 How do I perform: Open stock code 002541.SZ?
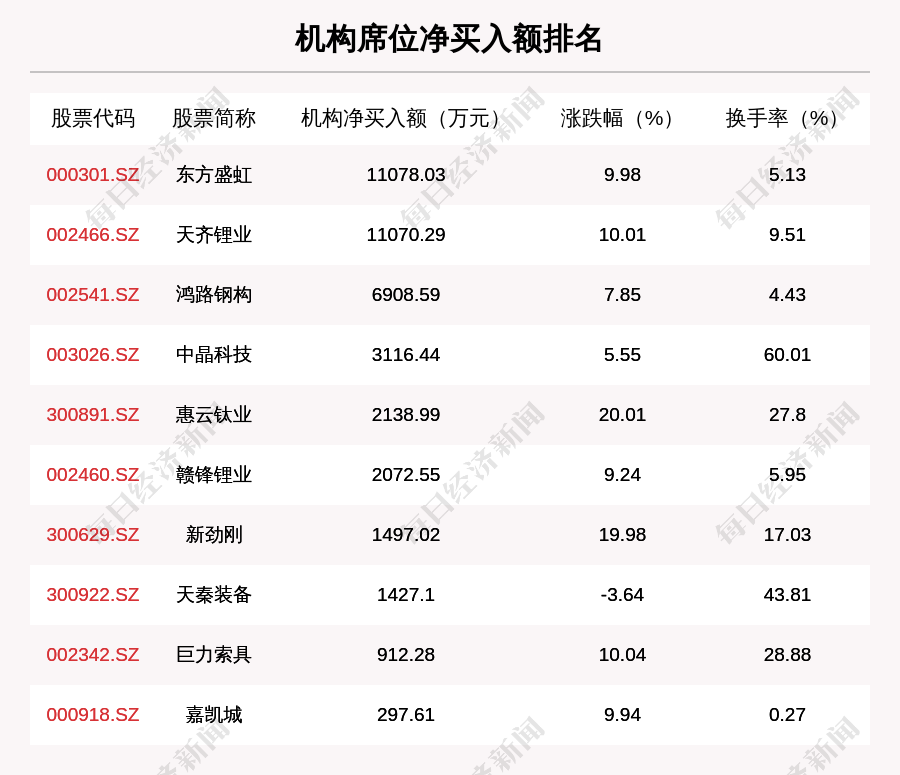[x=93, y=294]
